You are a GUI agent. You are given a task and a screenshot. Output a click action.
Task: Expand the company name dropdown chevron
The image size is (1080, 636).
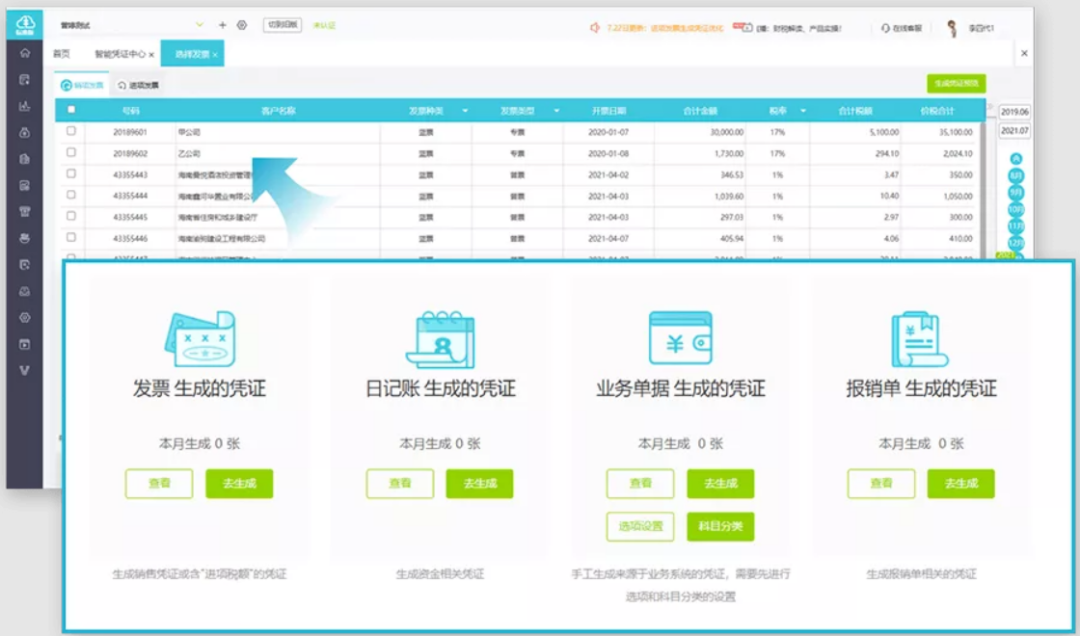coord(200,25)
